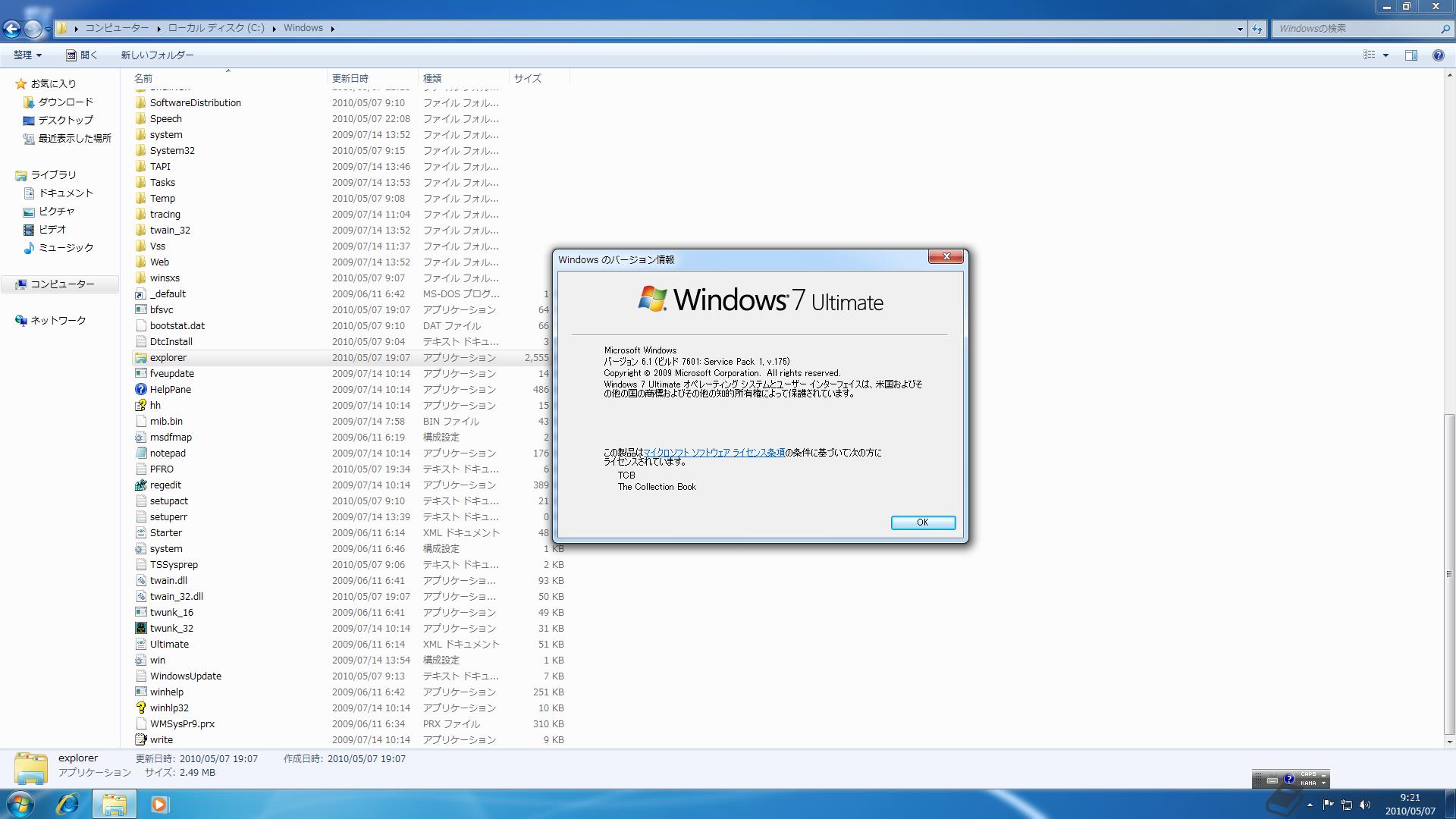The height and width of the screenshot is (819, 1456).
Task: Click Windows Explorer taskbar icon
Action: 114,804
